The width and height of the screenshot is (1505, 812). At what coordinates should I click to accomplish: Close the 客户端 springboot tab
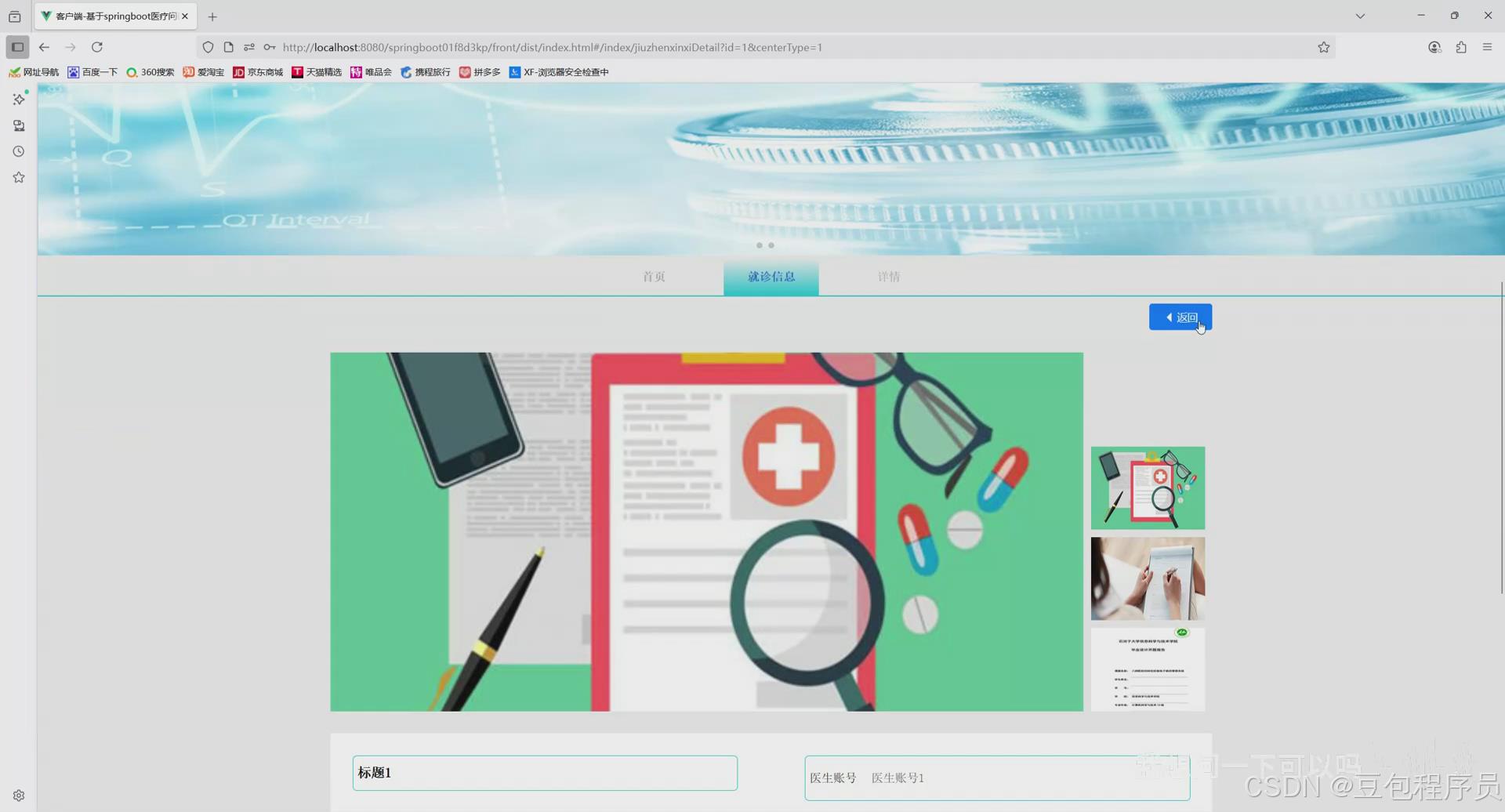pos(185,16)
